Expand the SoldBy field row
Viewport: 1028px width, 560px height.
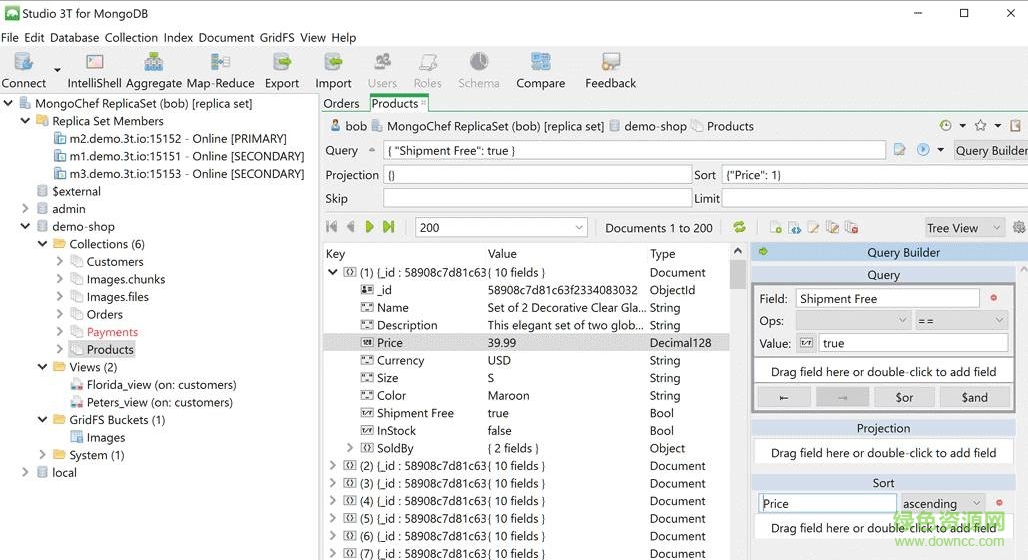point(349,449)
